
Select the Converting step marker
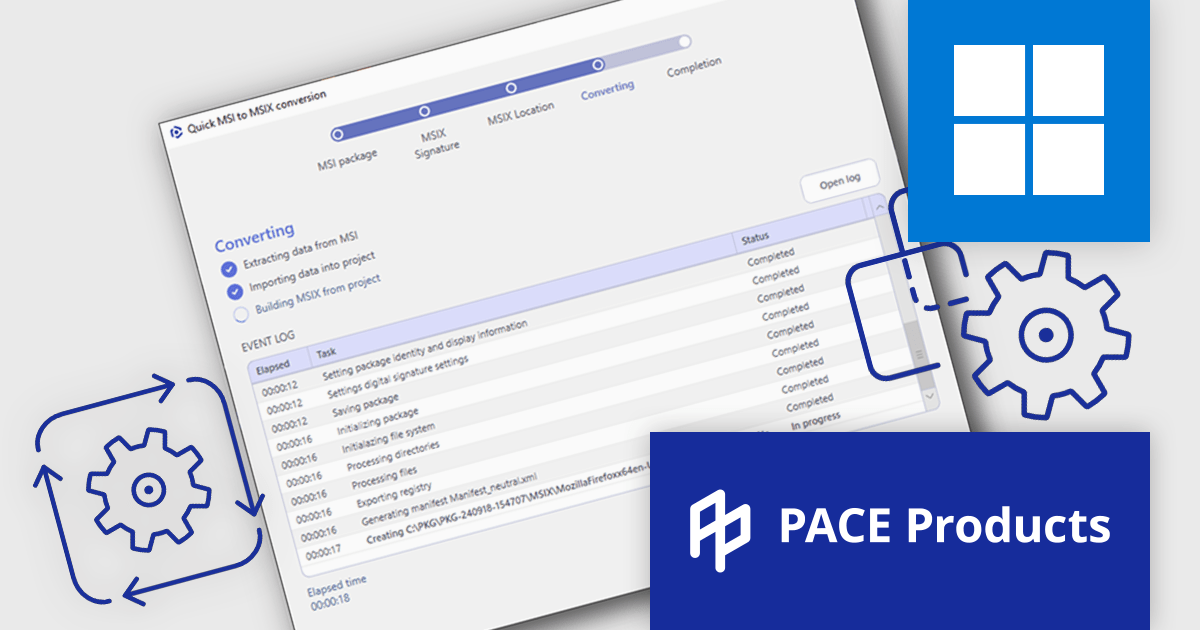597,64
